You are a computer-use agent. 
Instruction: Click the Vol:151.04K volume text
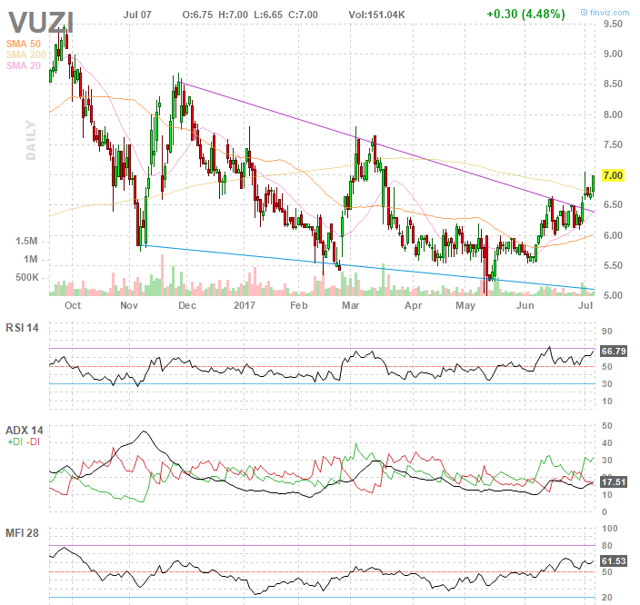point(376,15)
